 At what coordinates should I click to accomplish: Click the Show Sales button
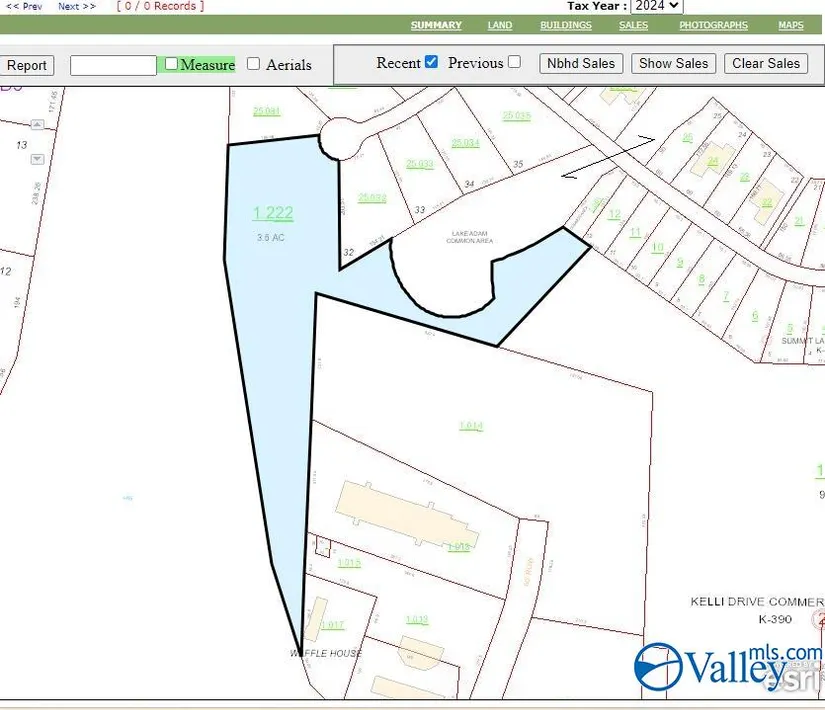[673, 63]
